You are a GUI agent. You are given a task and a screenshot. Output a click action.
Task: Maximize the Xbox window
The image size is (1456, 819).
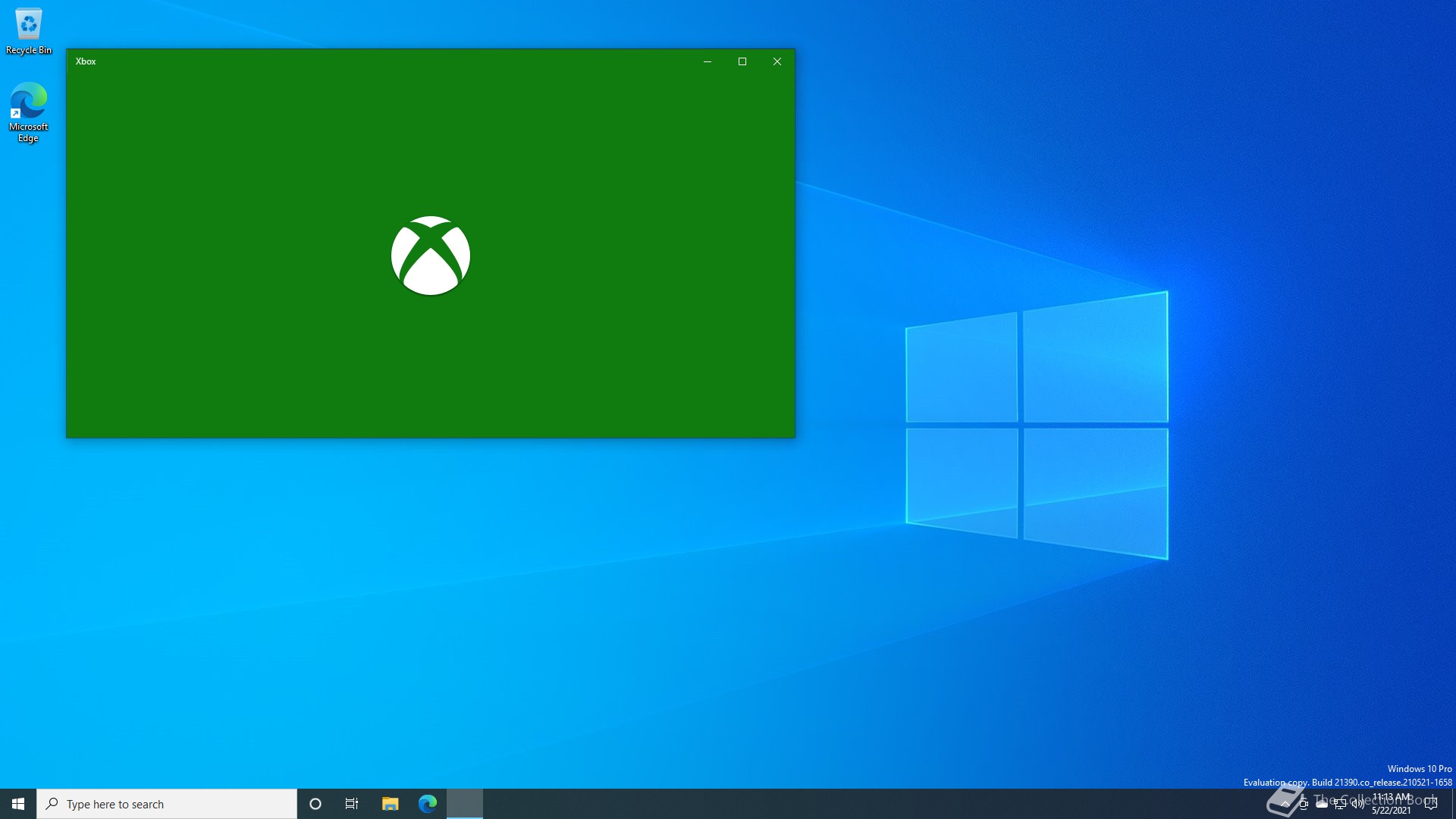742,61
